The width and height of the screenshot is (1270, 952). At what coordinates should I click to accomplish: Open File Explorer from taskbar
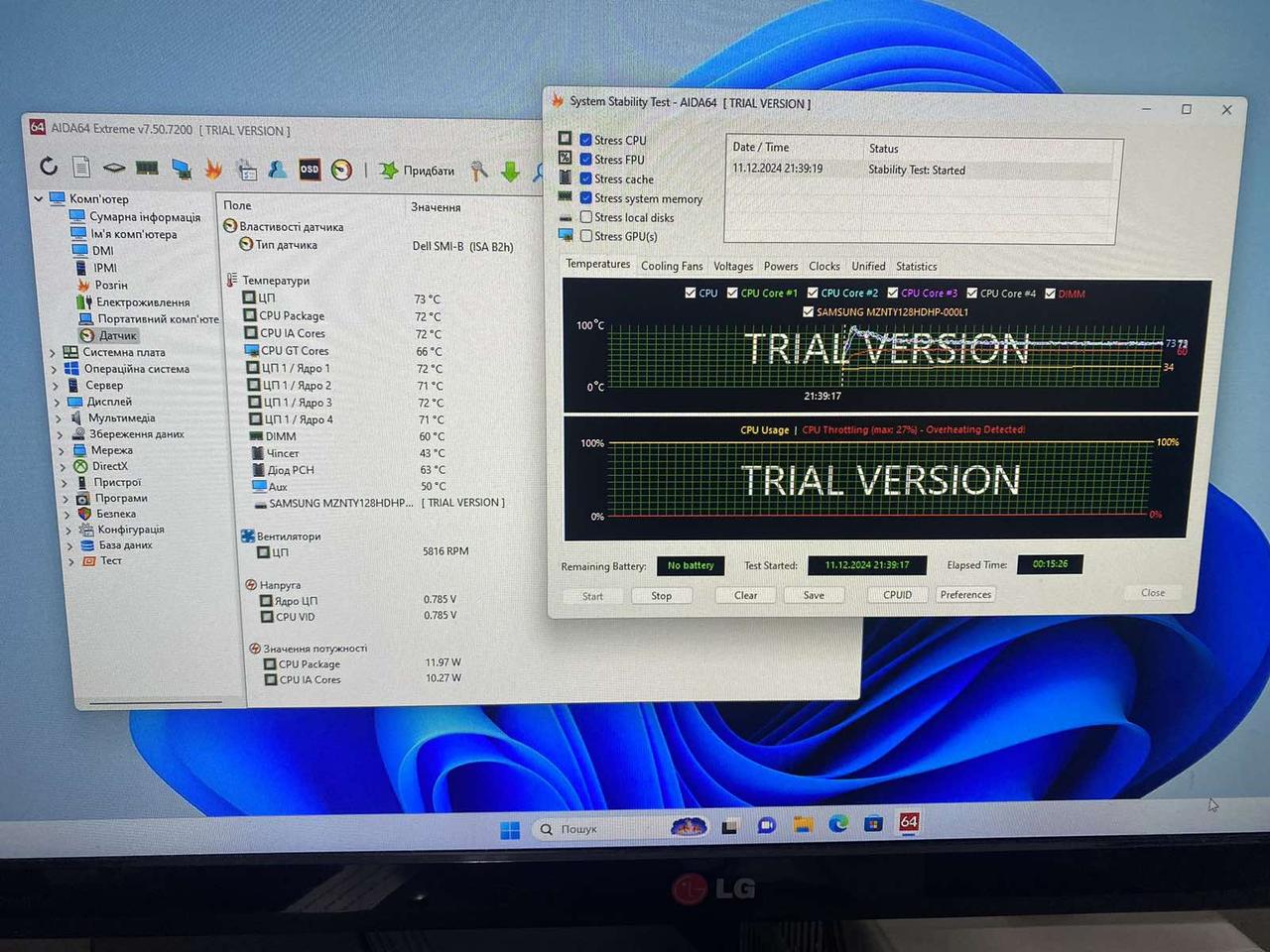point(803,824)
